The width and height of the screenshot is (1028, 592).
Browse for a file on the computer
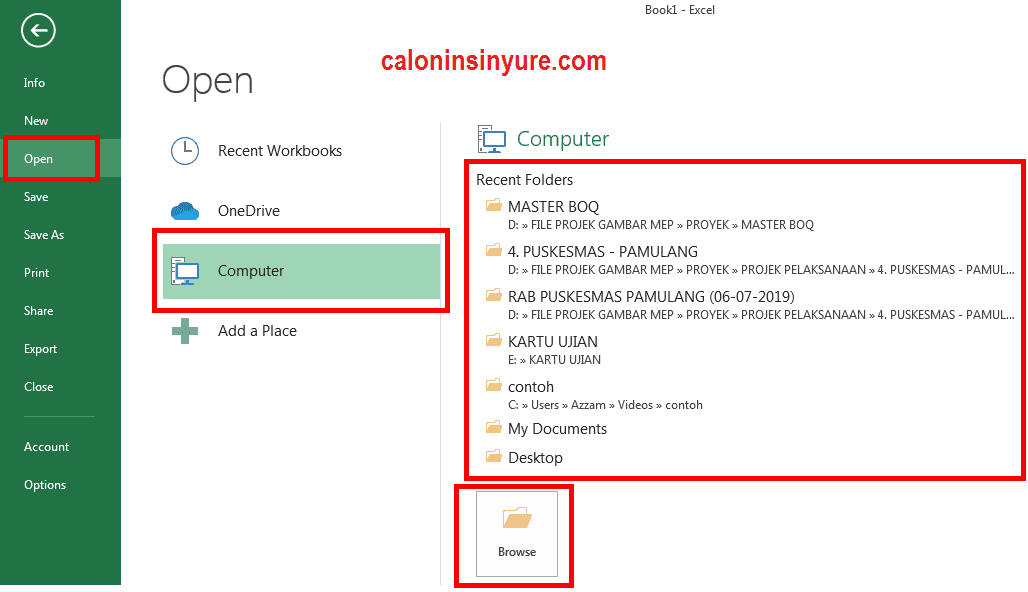[x=517, y=534]
